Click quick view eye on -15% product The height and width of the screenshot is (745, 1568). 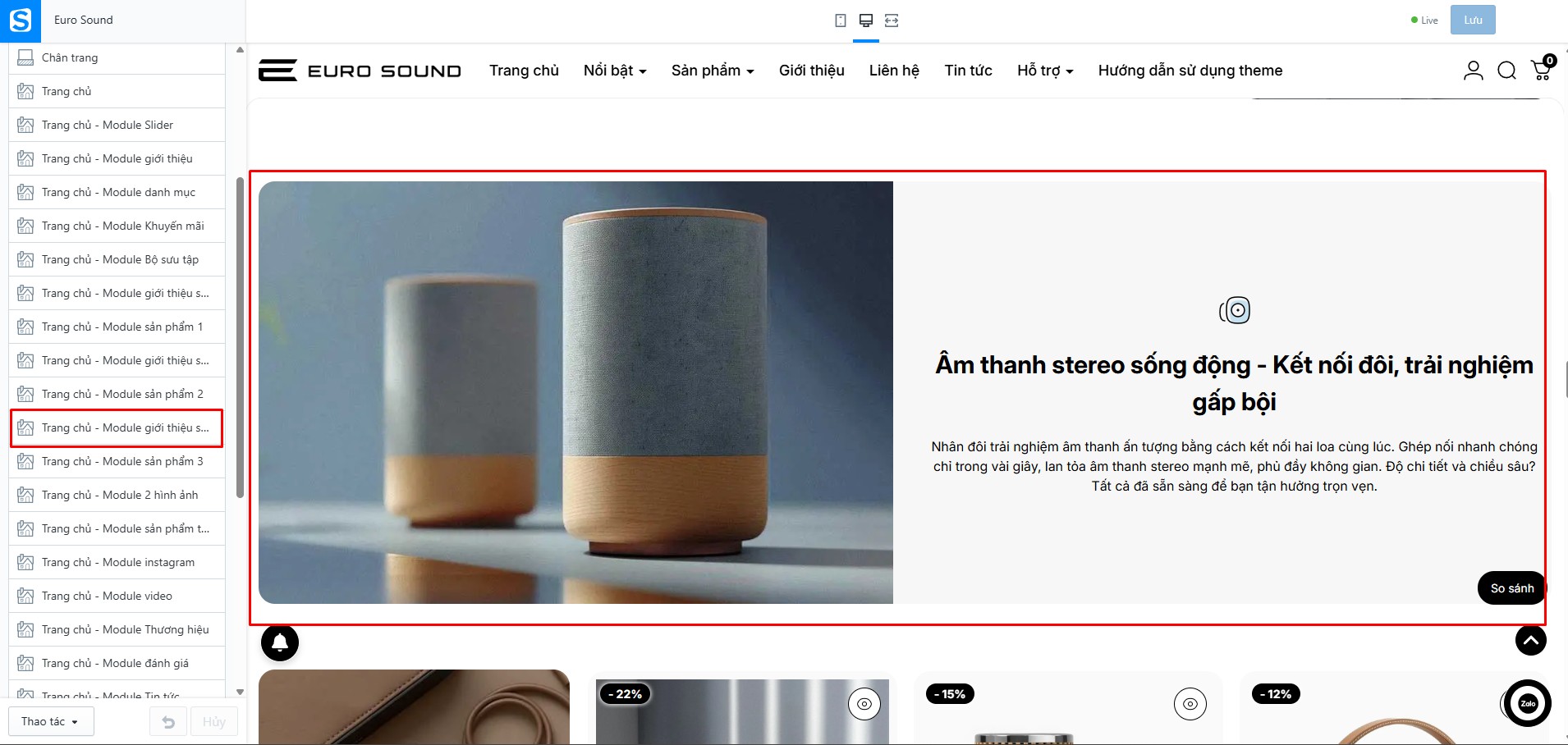point(1190,704)
